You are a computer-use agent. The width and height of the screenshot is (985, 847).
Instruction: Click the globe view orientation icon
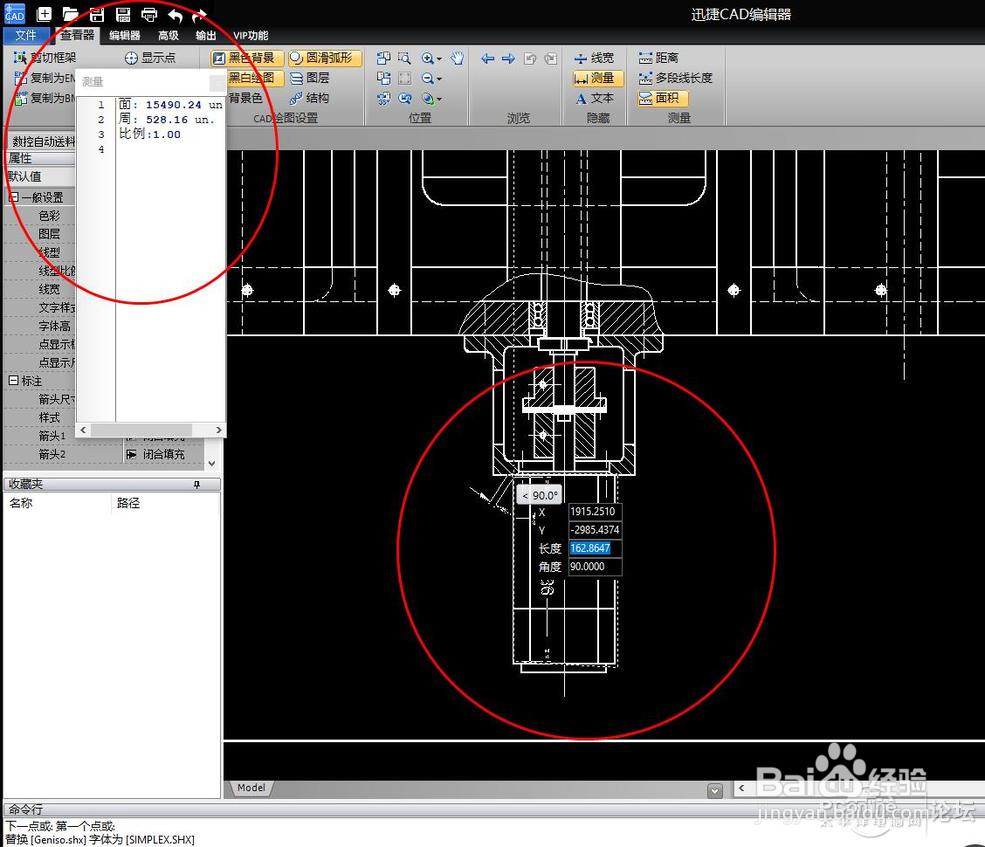(427, 99)
